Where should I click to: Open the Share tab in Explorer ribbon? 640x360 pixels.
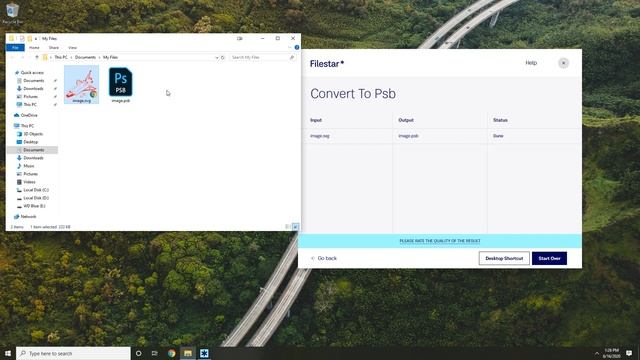click(53, 48)
